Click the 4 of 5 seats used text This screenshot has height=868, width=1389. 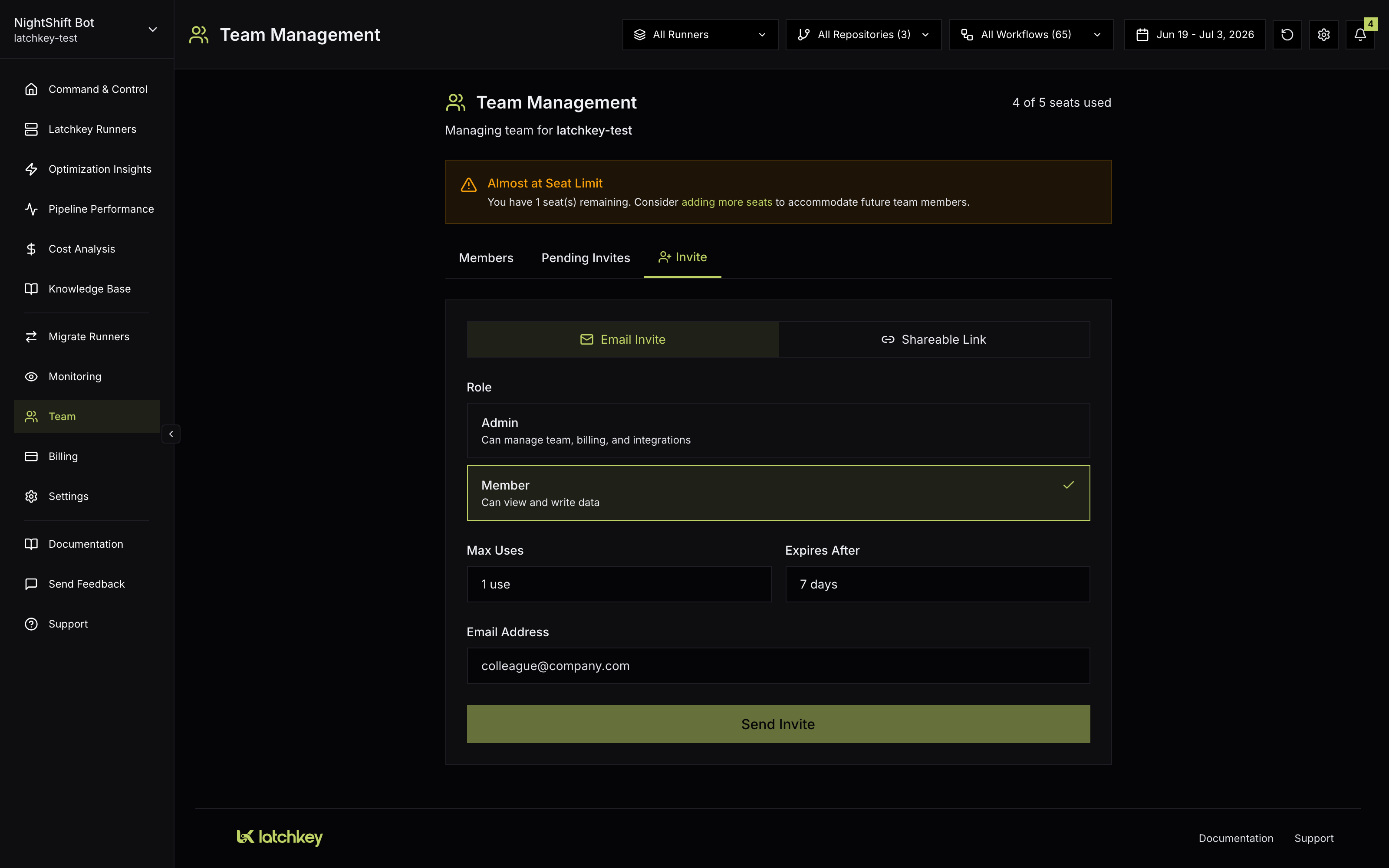point(1062,102)
